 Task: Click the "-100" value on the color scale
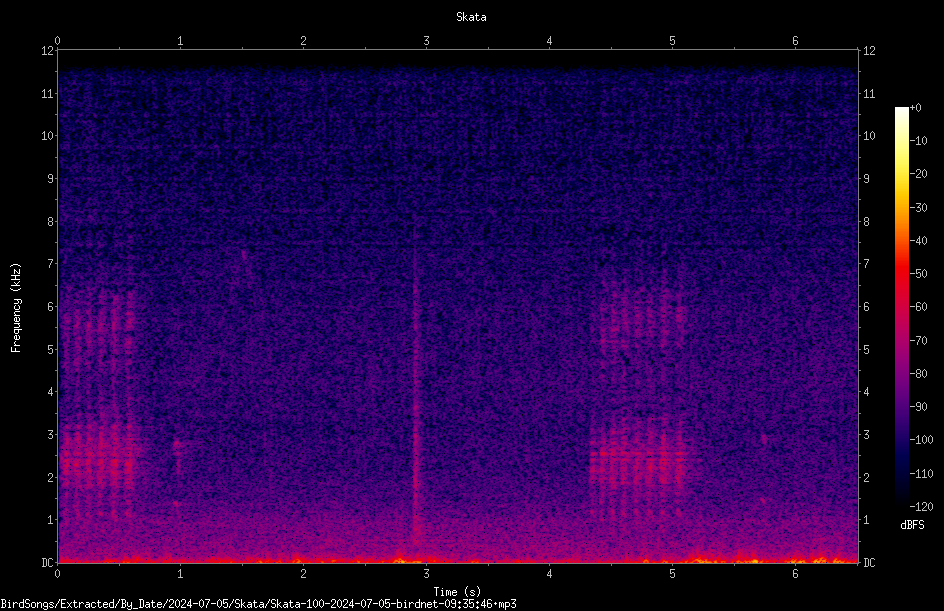[x=921, y=440]
